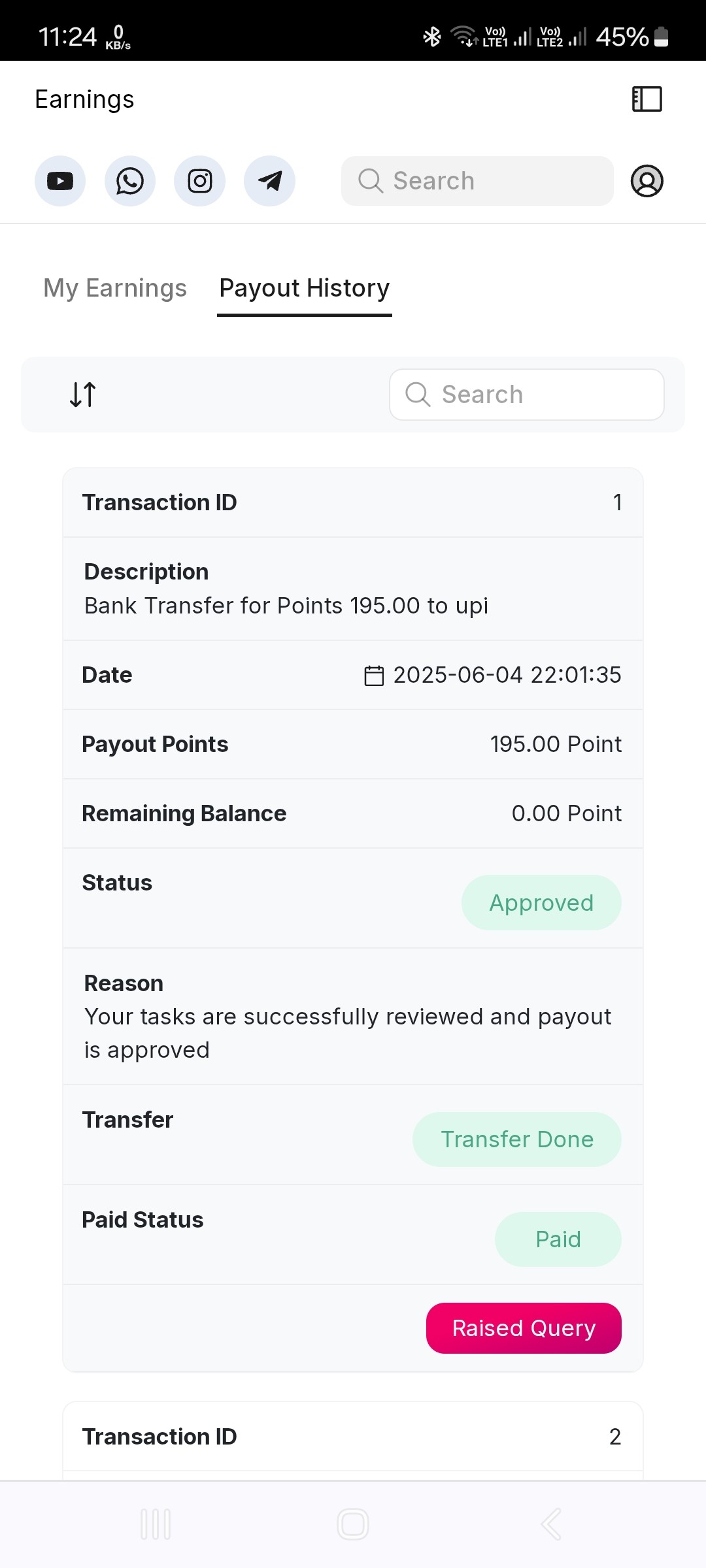Tap the calendar icon beside date
The height and width of the screenshot is (1568, 706).
tap(374, 676)
